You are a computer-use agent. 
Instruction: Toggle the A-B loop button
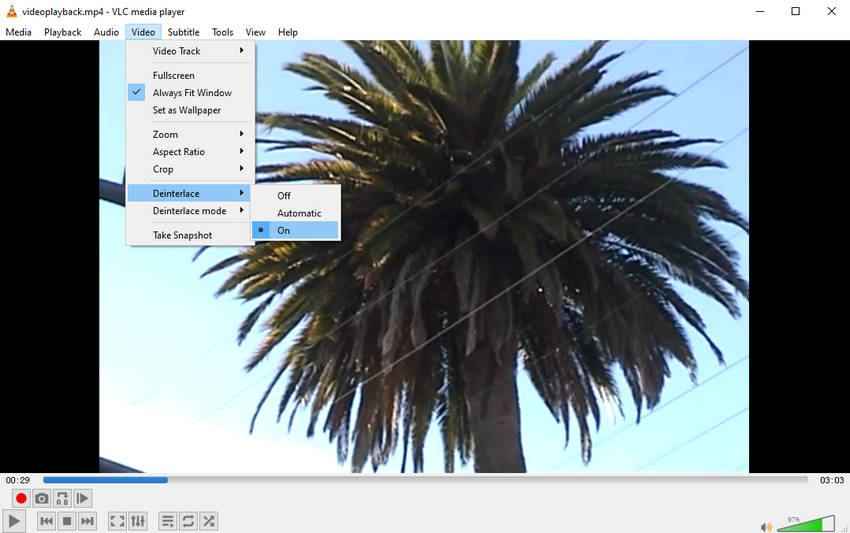tap(62, 498)
